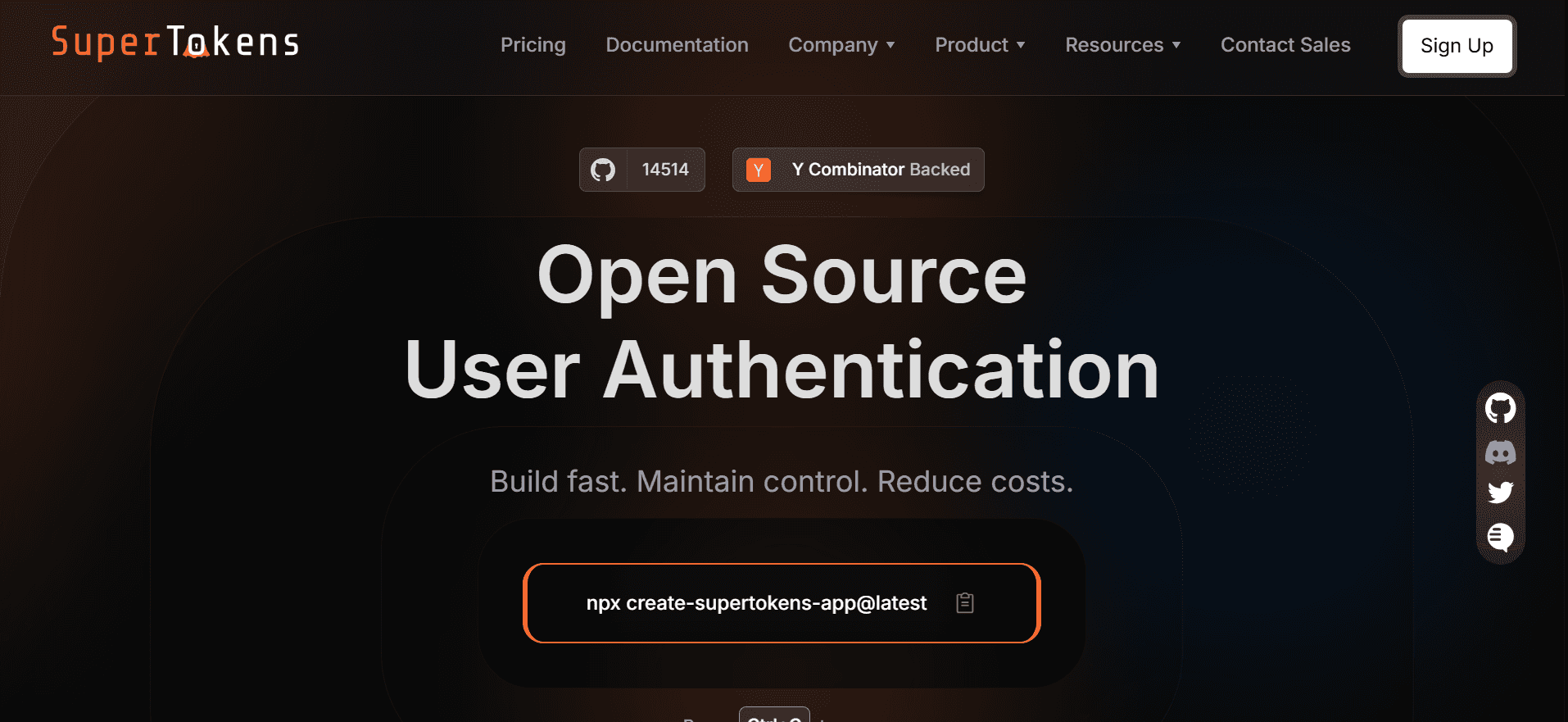Expand the Company dropdown menu
The image size is (1568, 722).
tap(841, 45)
